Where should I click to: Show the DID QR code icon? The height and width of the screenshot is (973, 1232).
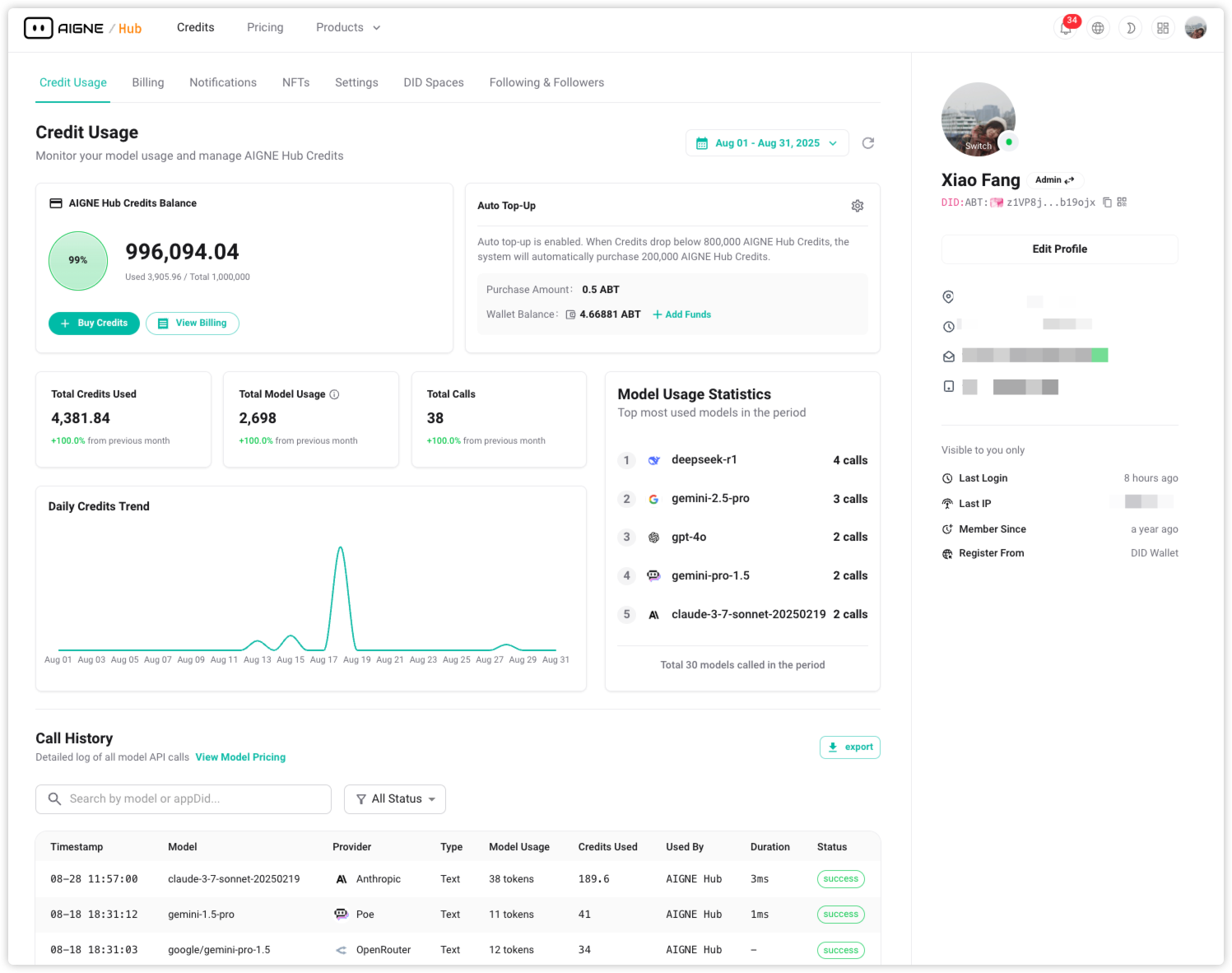1122,203
